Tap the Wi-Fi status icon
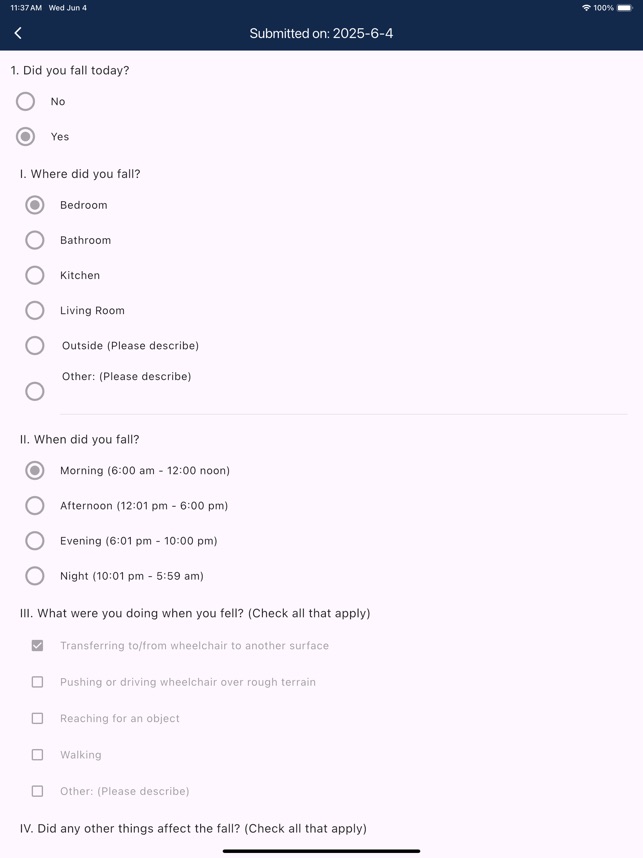This screenshot has height=858, width=643. (x=586, y=8)
